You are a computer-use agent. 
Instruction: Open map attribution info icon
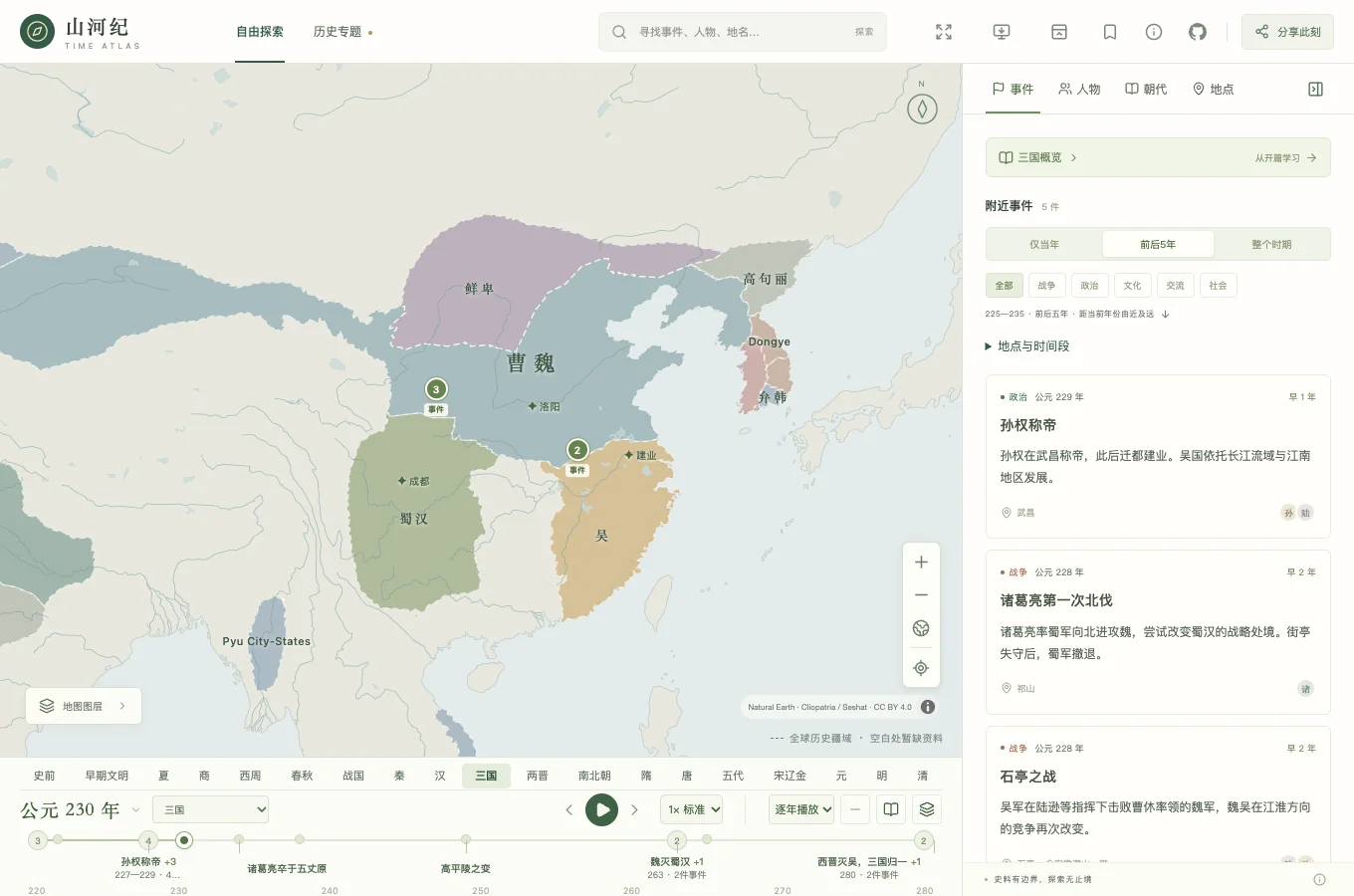[x=928, y=707]
